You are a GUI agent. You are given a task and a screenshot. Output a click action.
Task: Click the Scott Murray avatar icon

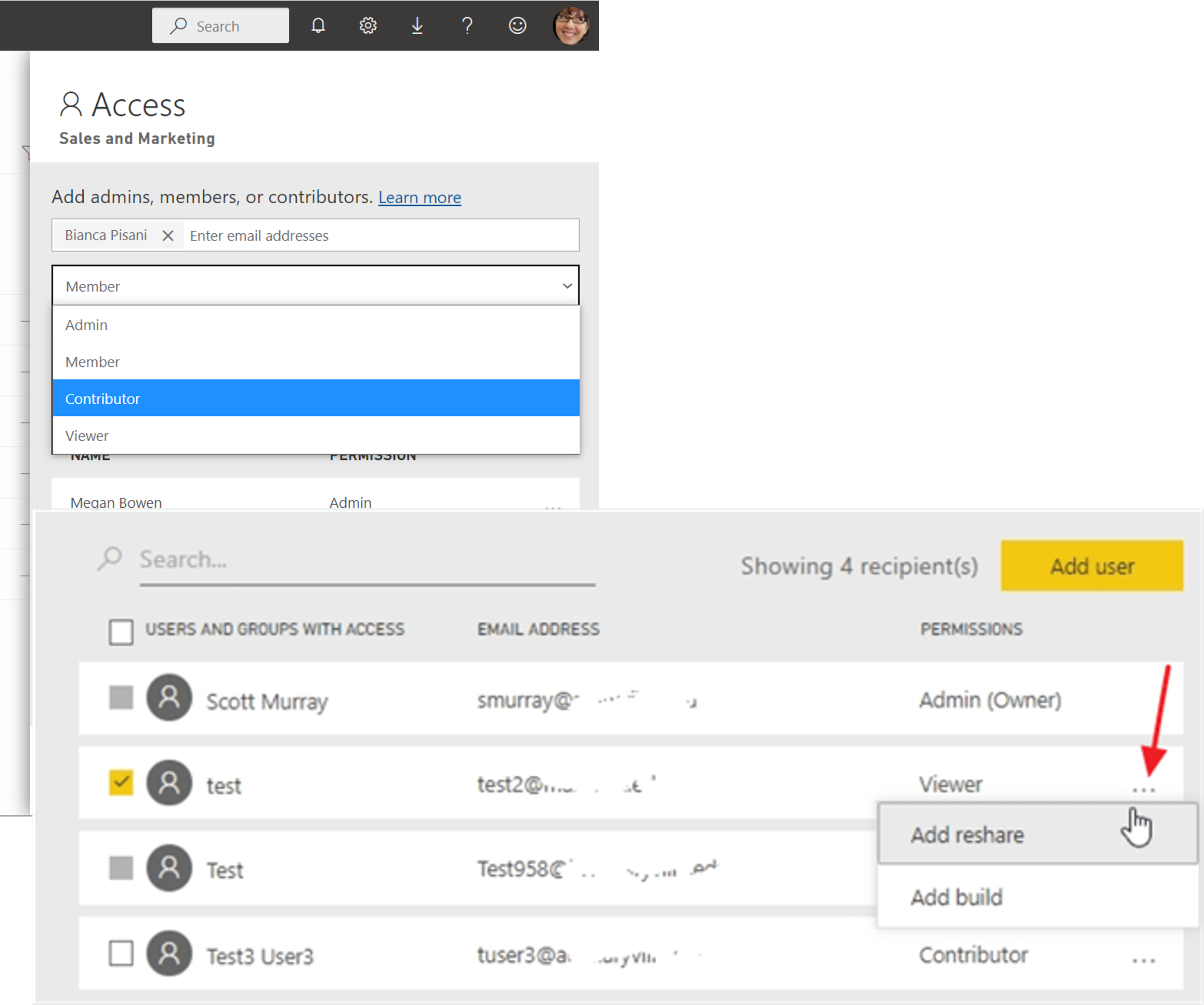coord(169,697)
